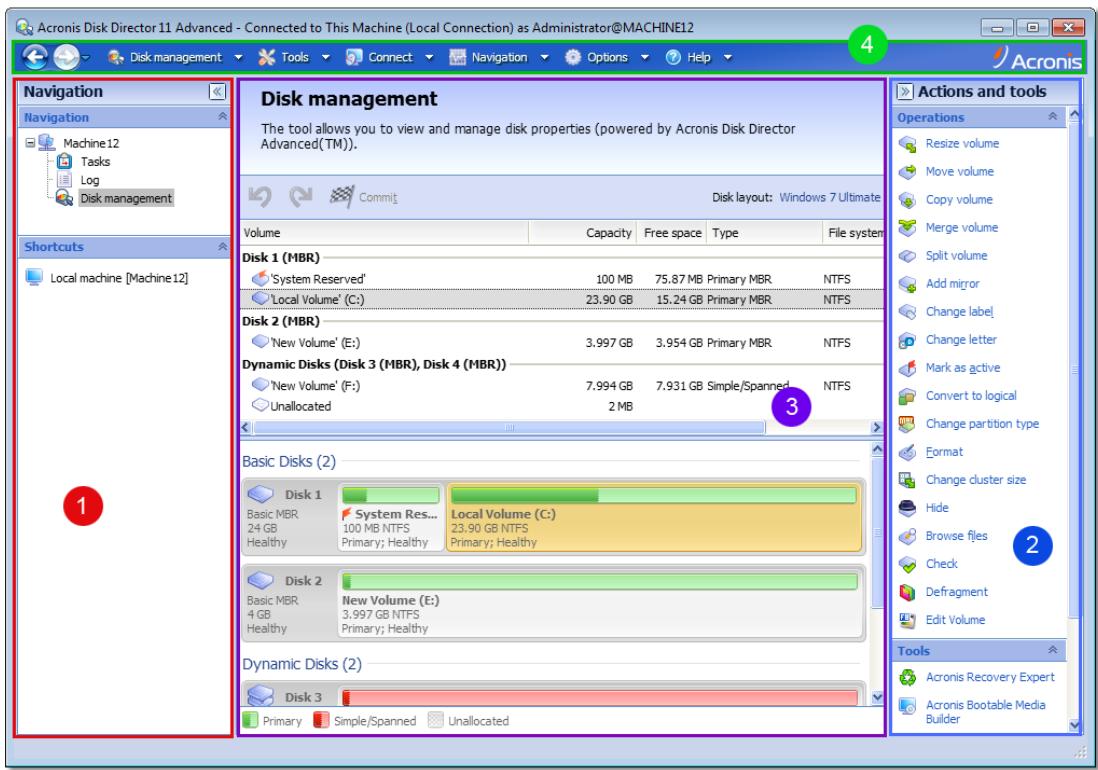1098x770 pixels.
Task: Click the Resize volume link
Action: click(962, 144)
